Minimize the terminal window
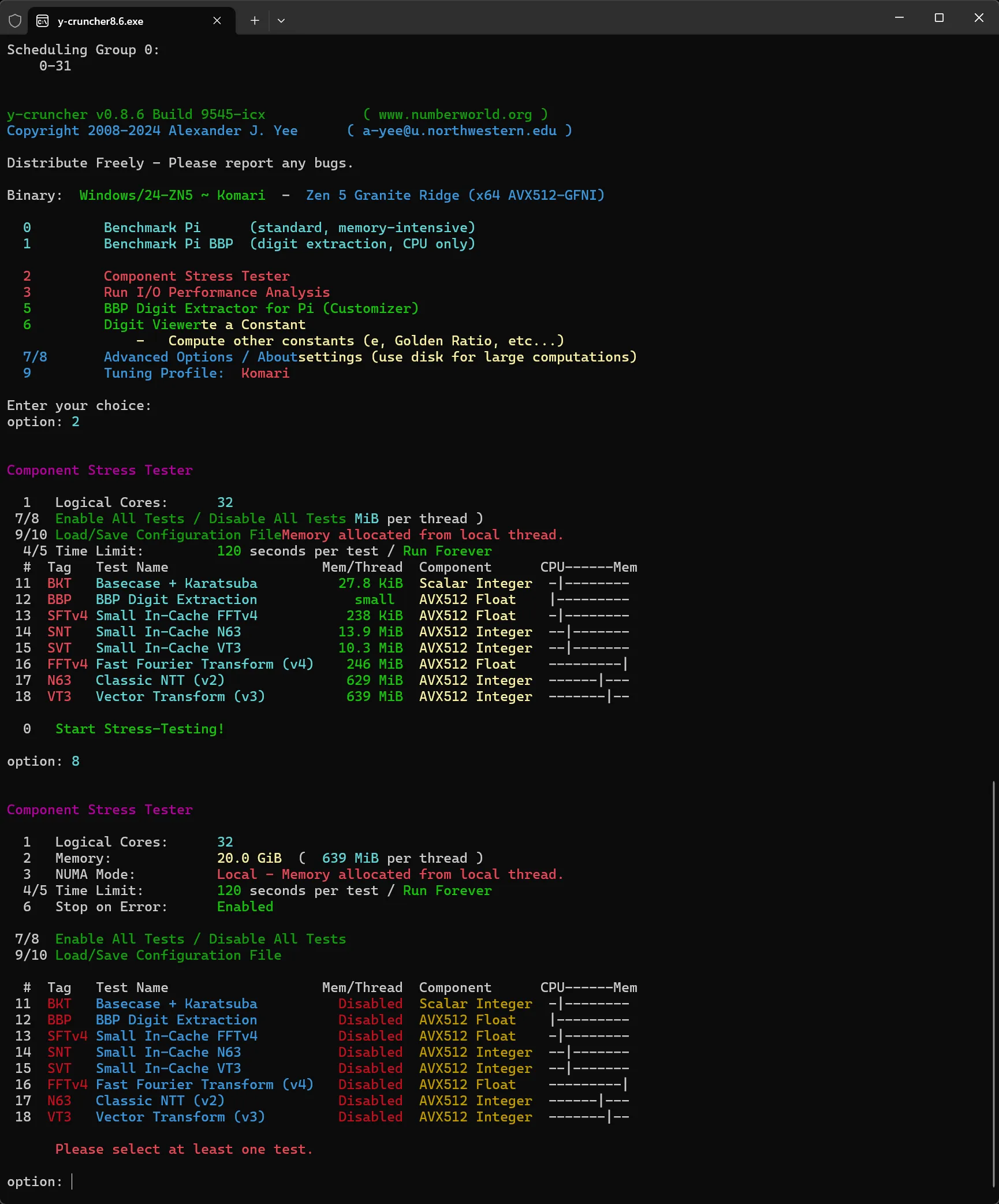999x1204 pixels. pos(899,18)
